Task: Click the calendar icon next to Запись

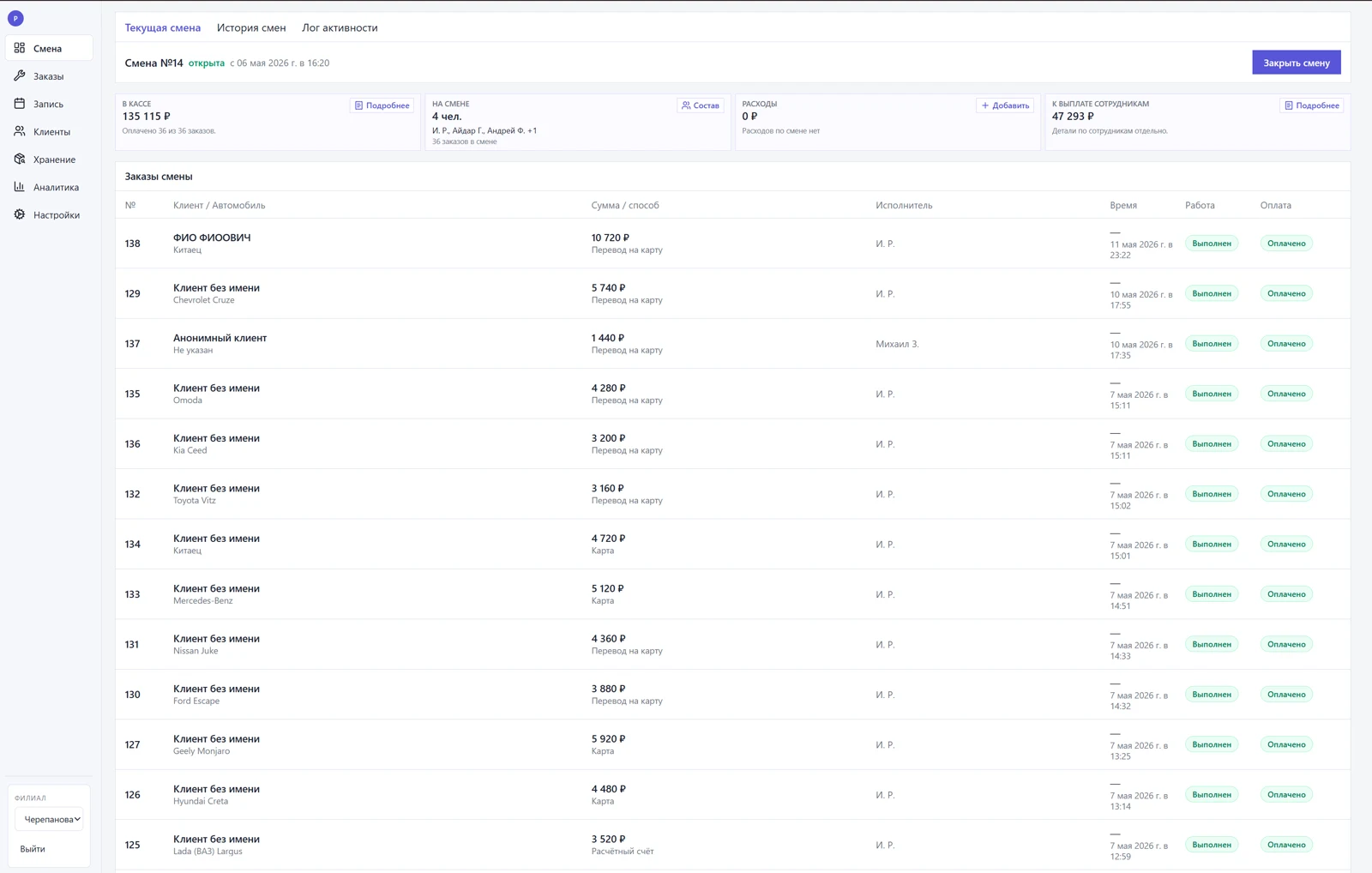Action: [x=20, y=104]
